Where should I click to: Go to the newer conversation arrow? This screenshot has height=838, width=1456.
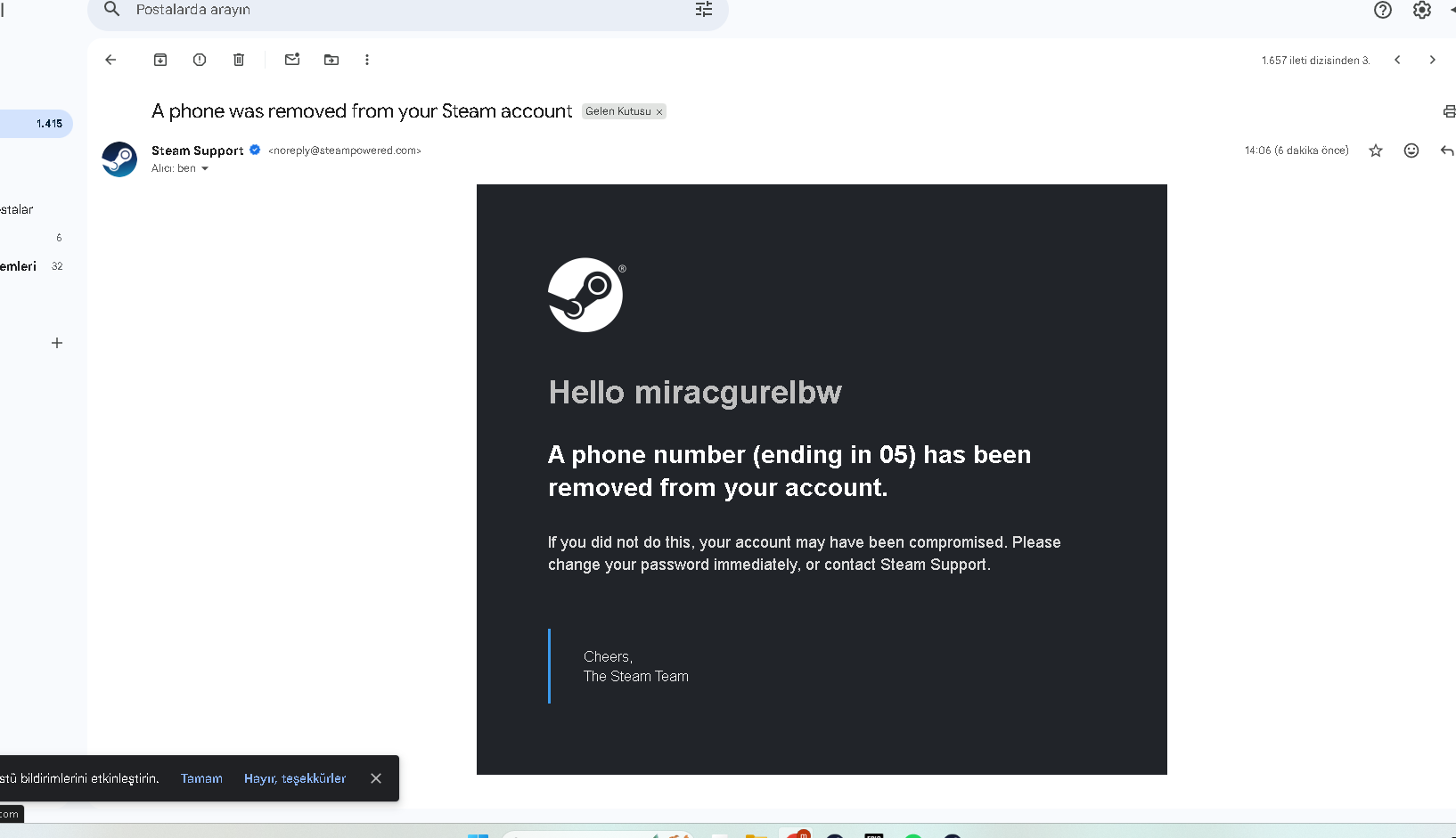tap(1397, 60)
